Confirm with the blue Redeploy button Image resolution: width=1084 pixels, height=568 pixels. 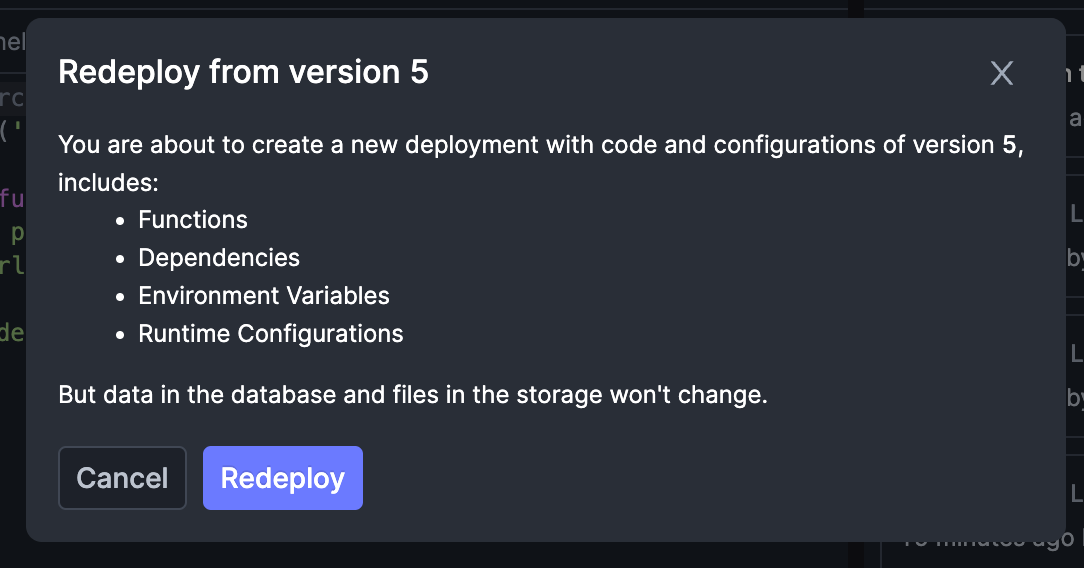[x=283, y=478]
